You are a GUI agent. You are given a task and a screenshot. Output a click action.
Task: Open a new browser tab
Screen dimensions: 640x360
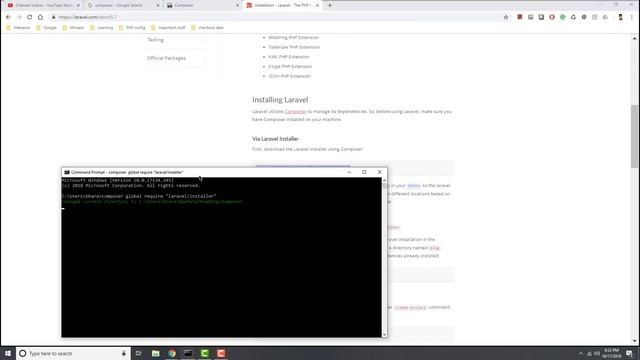(330, 5)
